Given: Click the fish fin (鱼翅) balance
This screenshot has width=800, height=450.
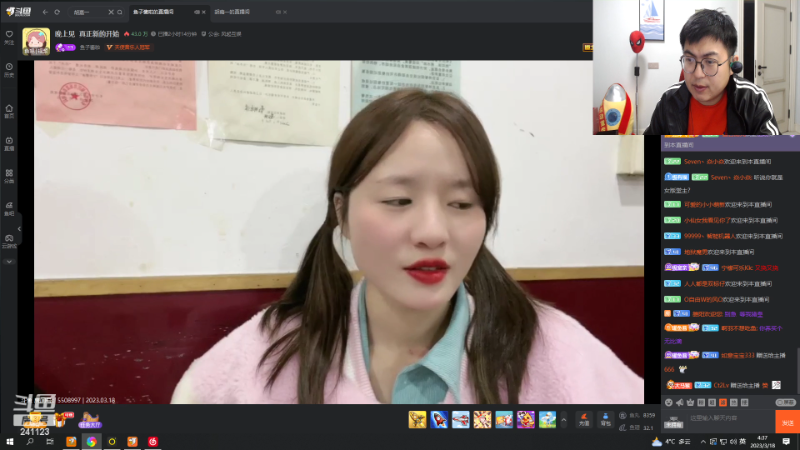Looking at the screenshot, I should point(637,428).
